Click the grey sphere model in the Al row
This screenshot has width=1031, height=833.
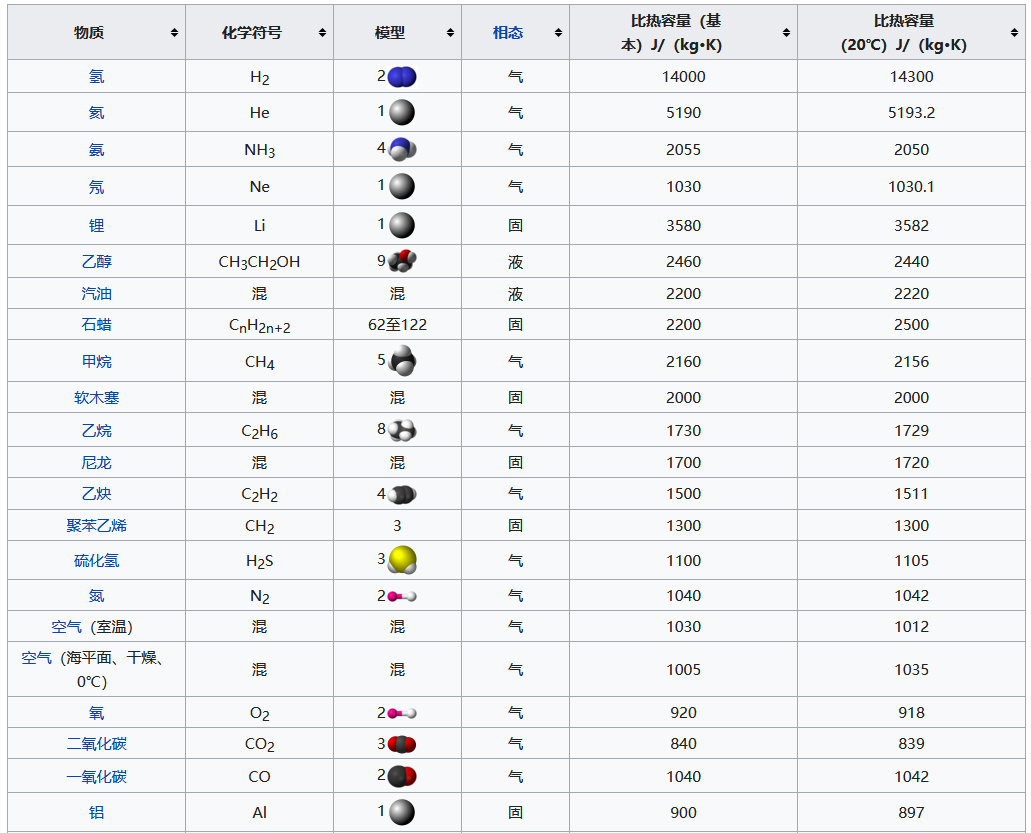pos(402,812)
